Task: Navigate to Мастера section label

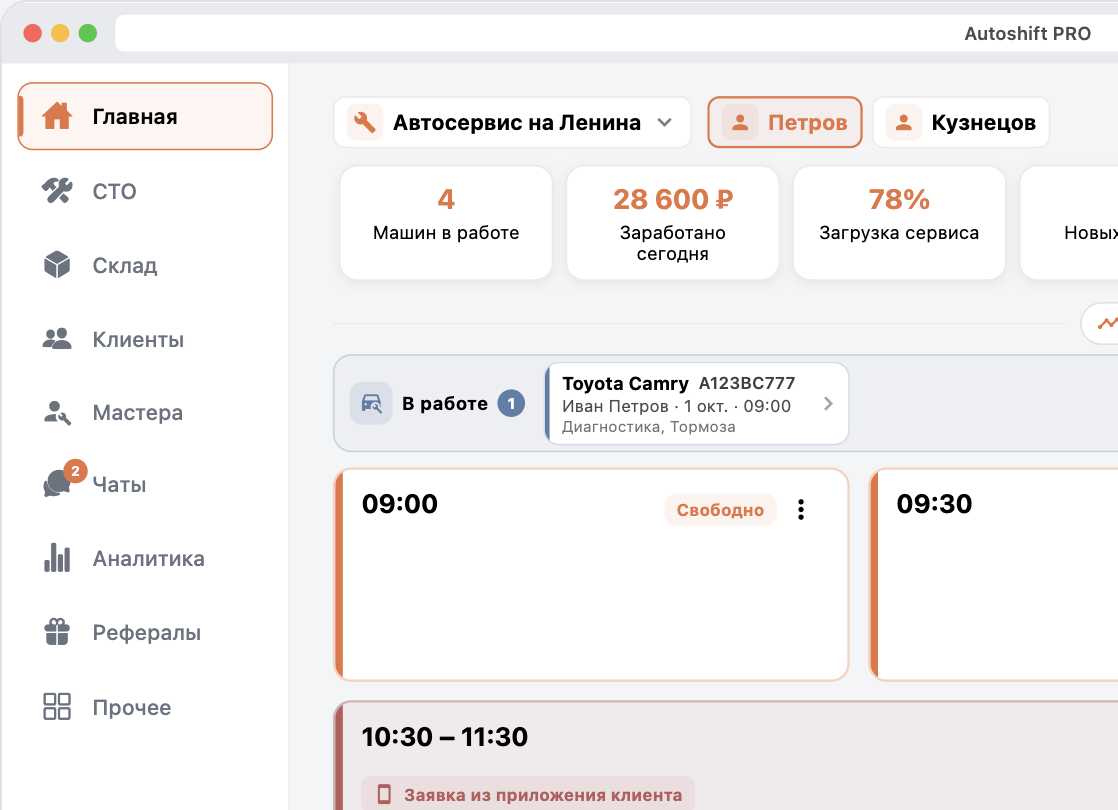Action: click(x=138, y=413)
